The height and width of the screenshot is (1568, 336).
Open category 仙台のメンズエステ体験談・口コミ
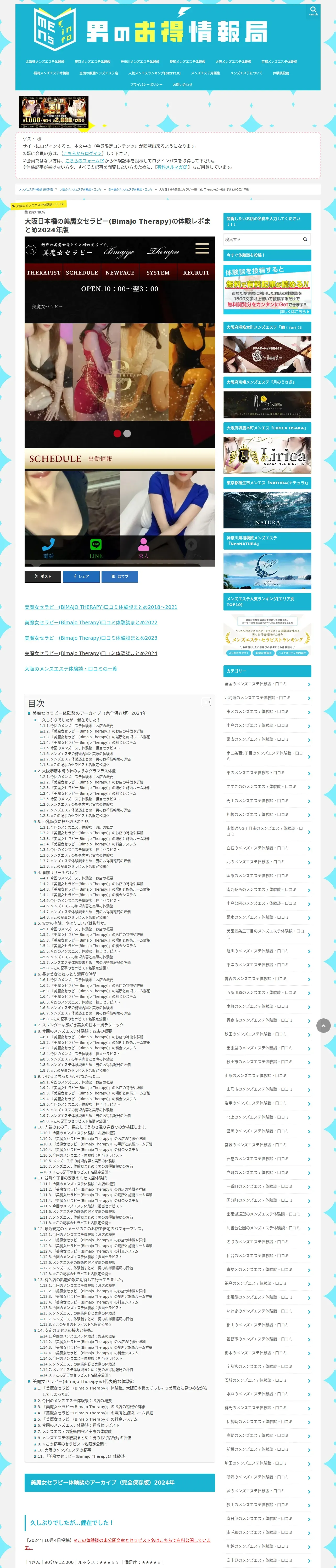coord(267,1256)
